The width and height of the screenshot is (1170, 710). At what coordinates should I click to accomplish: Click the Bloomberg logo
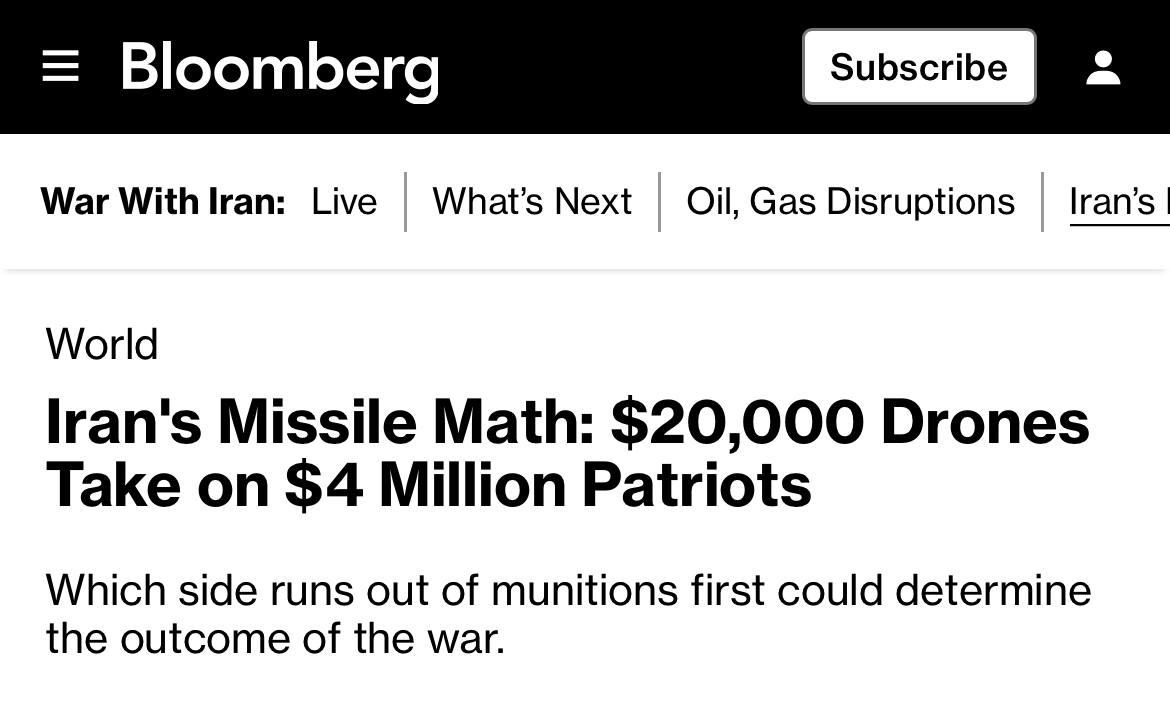[280, 69]
